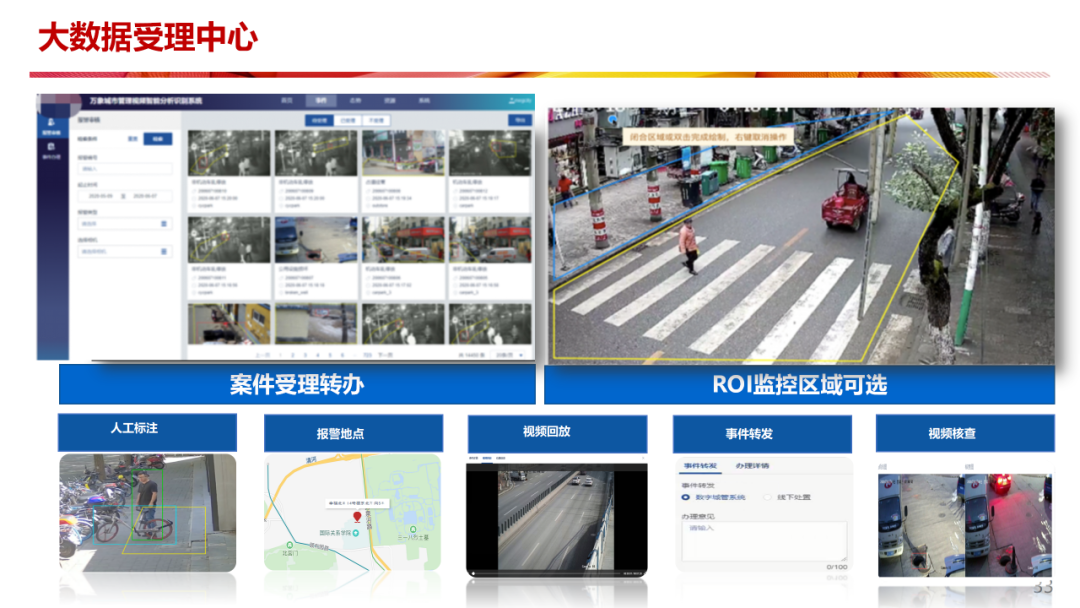Switch to the 首页 navigation tab
Image resolution: width=1080 pixels, height=608 pixels.
coord(287,101)
